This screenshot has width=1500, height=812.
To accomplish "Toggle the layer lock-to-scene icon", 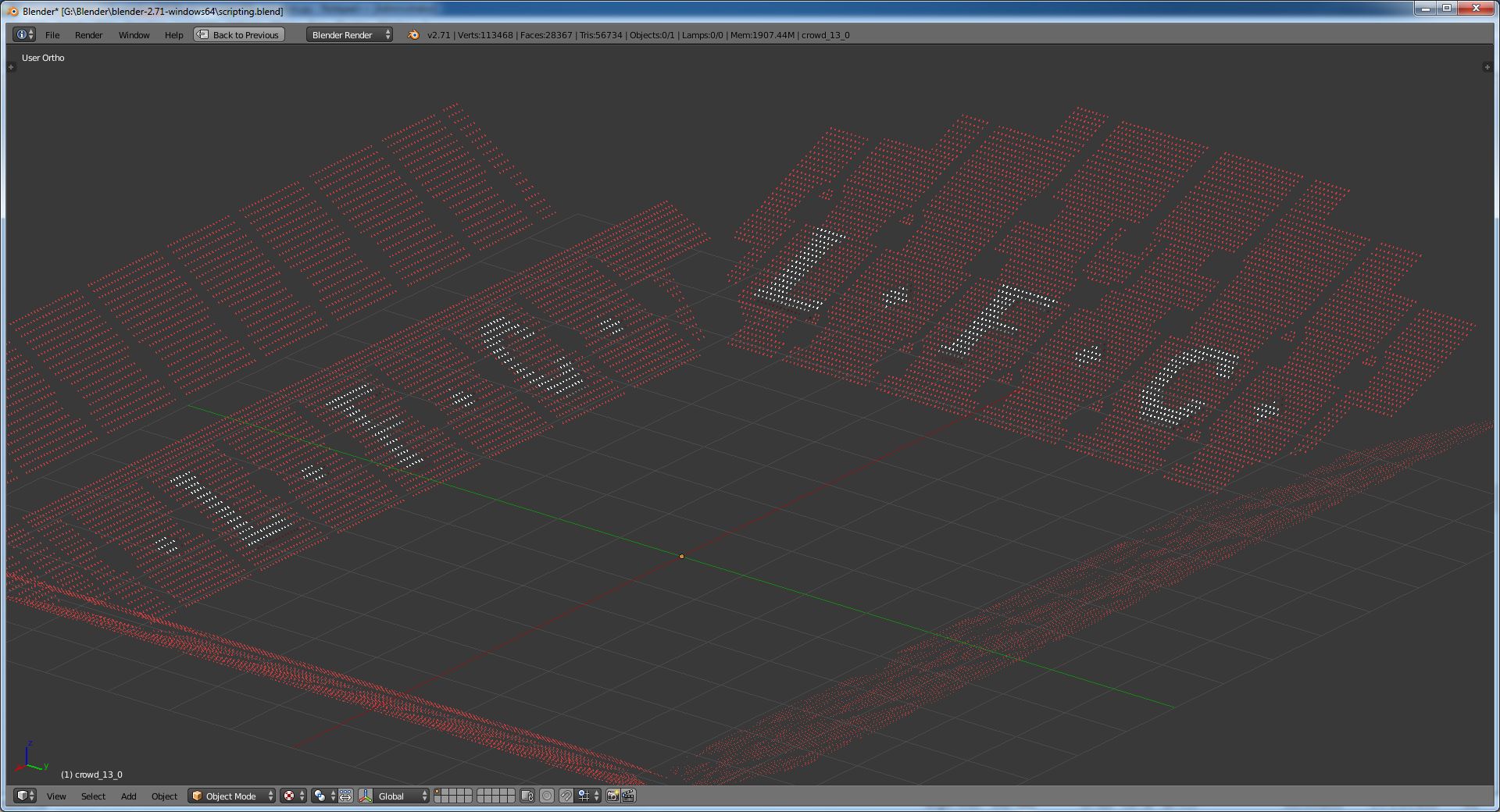I will [x=527, y=796].
